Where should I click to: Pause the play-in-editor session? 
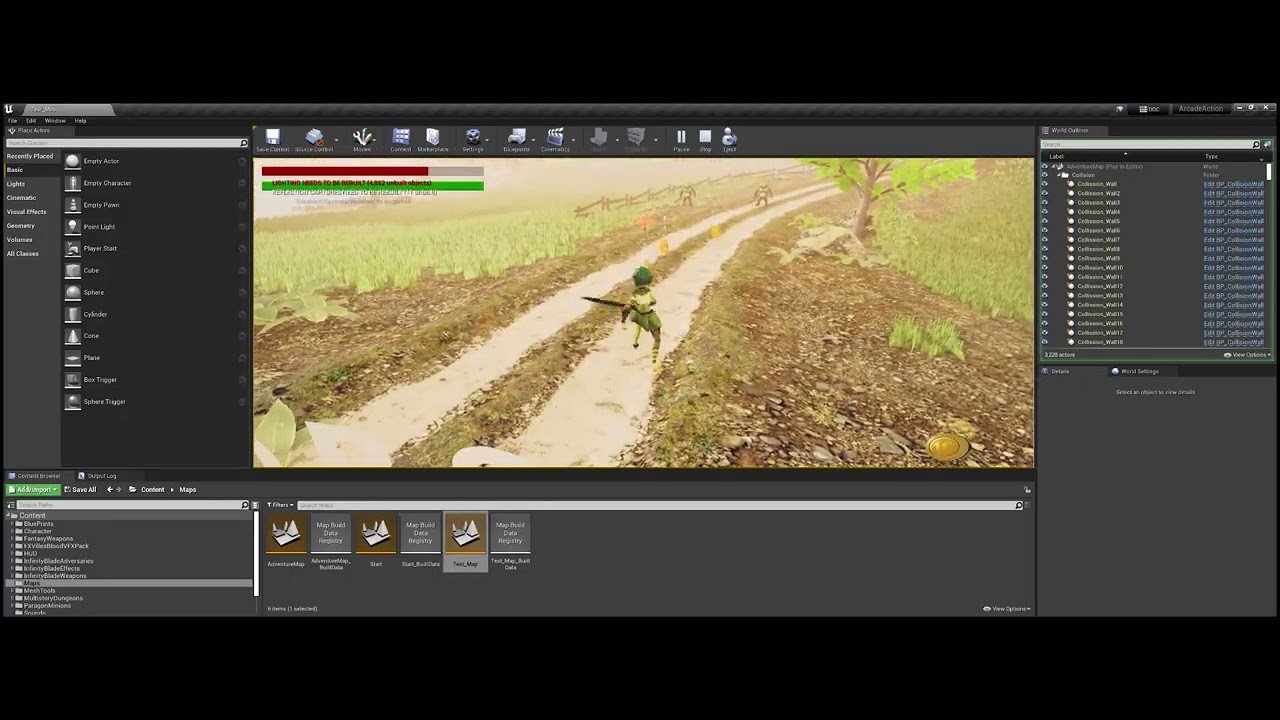(x=681, y=140)
